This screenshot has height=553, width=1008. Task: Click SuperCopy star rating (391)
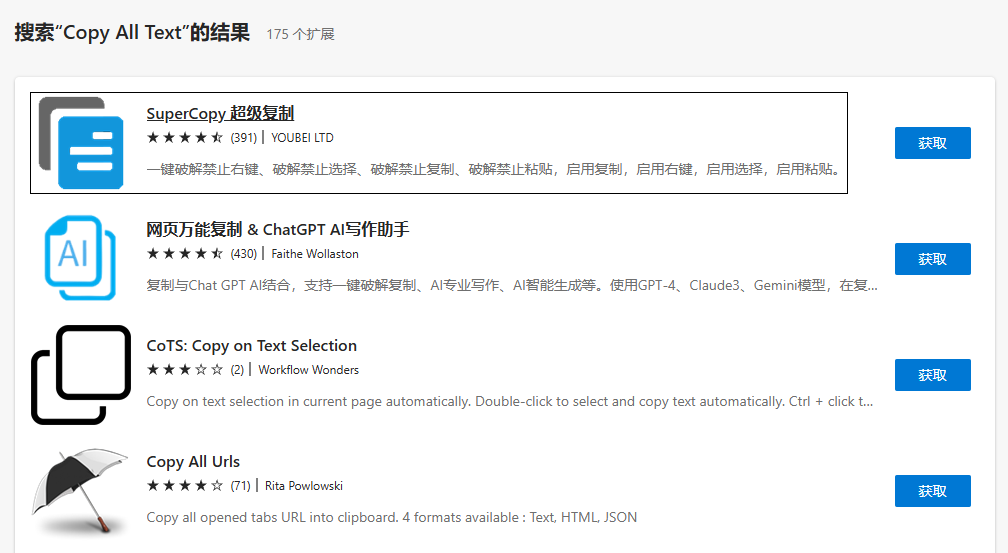pos(202,138)
